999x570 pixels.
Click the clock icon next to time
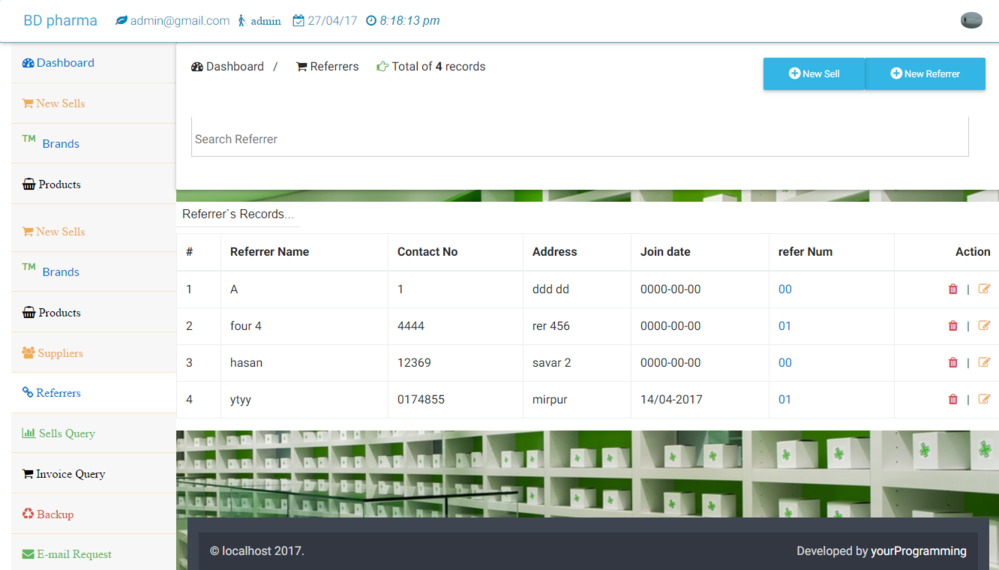(371, 21)
